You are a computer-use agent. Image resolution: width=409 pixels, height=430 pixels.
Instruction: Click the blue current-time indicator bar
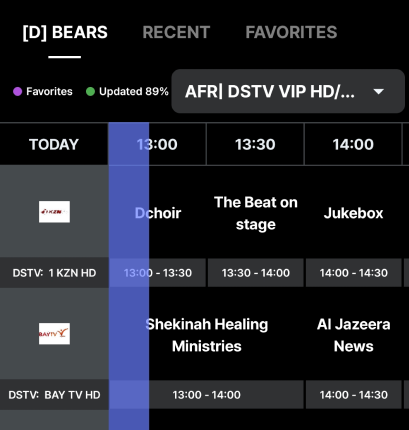pos(129,276)
